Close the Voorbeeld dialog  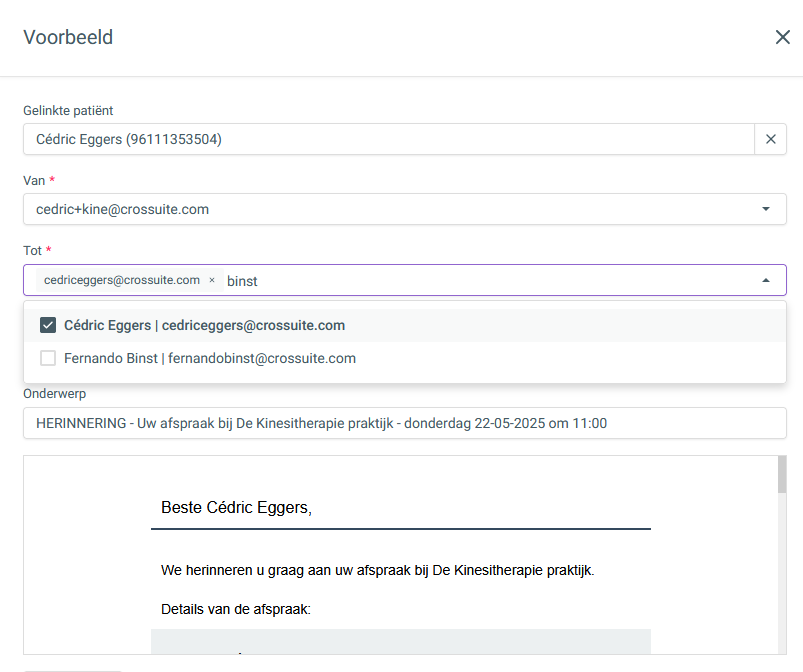(x=783, y=37)
